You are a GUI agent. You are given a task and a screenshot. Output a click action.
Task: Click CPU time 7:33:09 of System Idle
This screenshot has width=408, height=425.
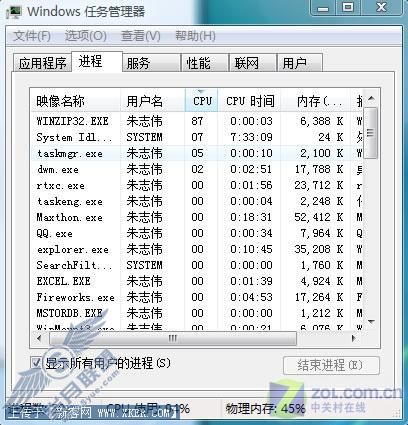(x=251, y=137)
